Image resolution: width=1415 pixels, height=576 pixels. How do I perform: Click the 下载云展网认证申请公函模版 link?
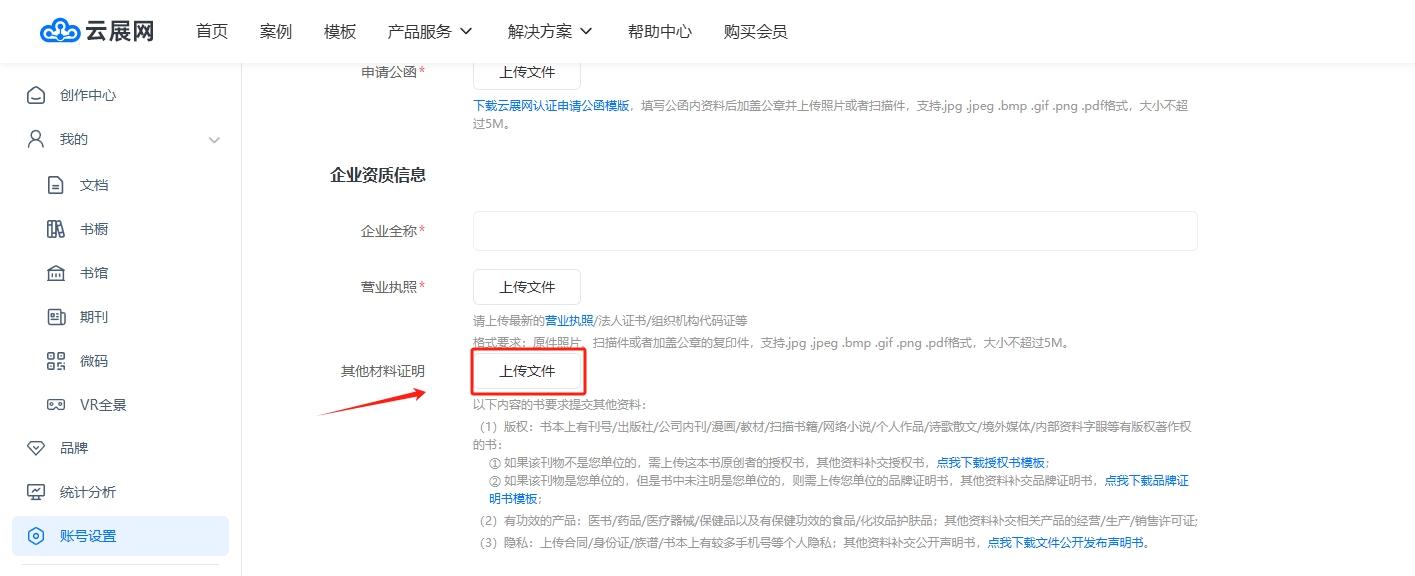pyautogui.click(x=551, y=105)
